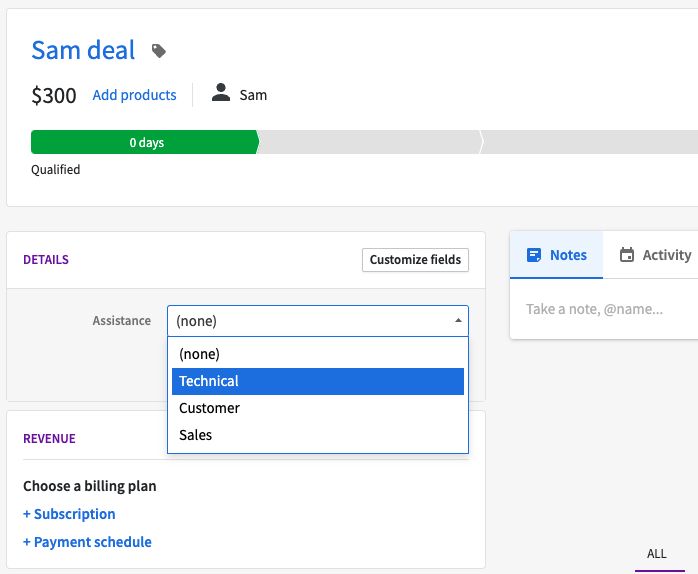Click the Activity calendar icon

[x=627, y=255]
